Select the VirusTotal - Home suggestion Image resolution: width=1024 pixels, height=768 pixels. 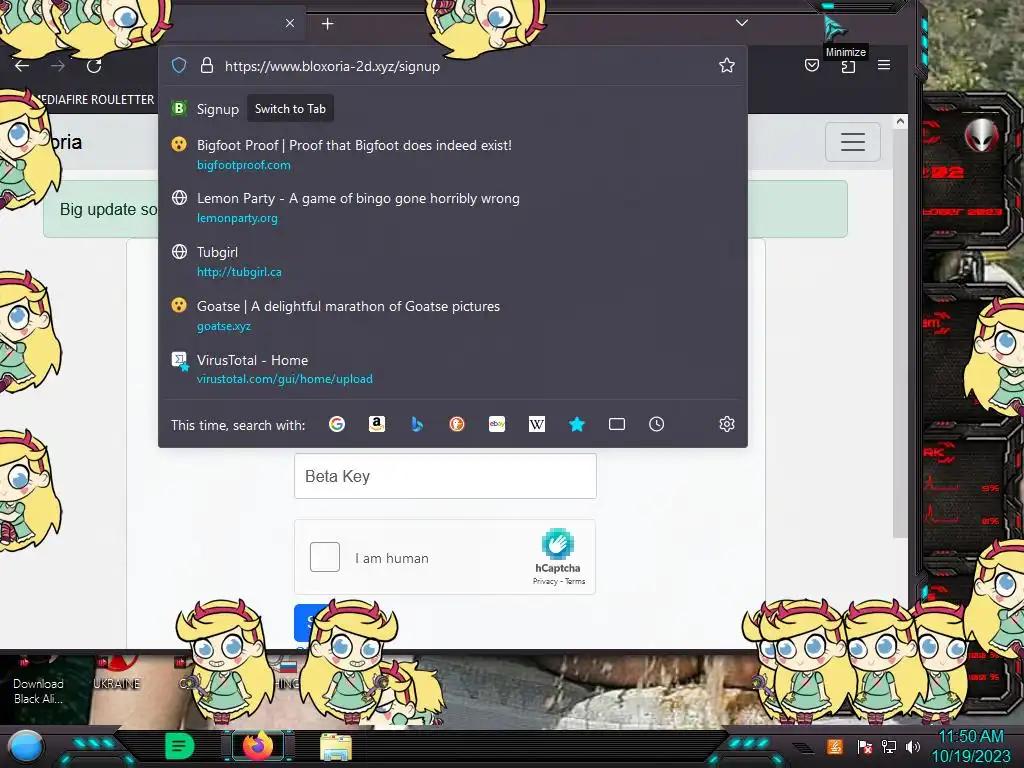[453, 369]
